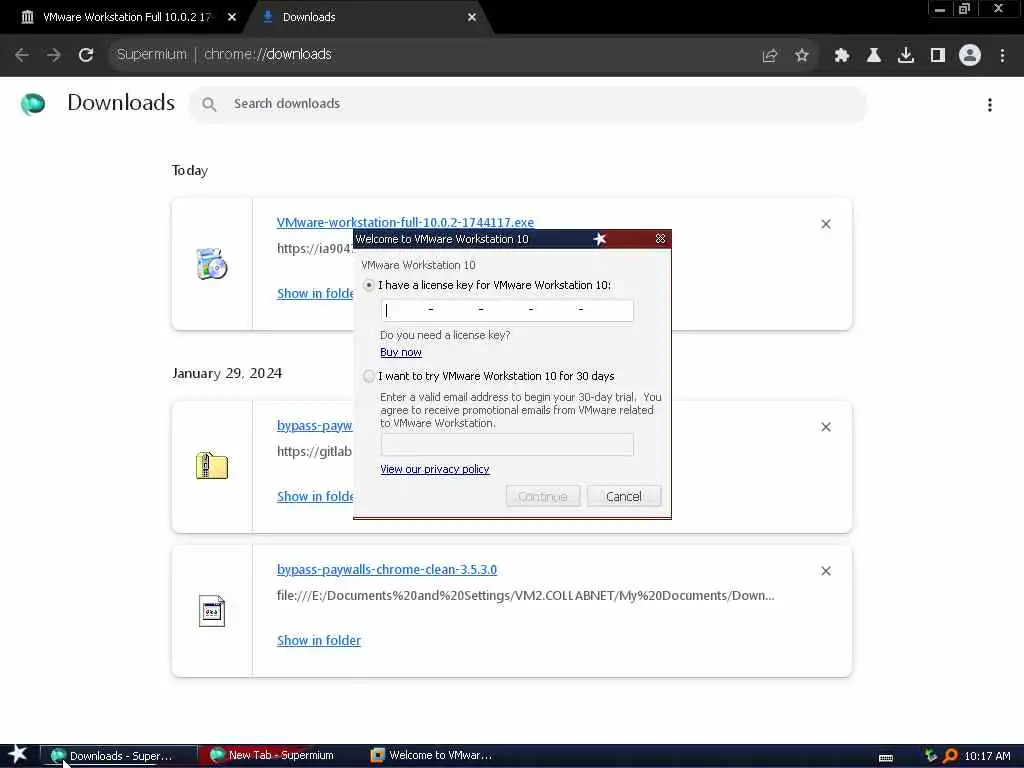Image resolution: width=1024 pixels, height=768 pixels.
Task: Open the browser three-dot menu
Action: point(1002,56)
